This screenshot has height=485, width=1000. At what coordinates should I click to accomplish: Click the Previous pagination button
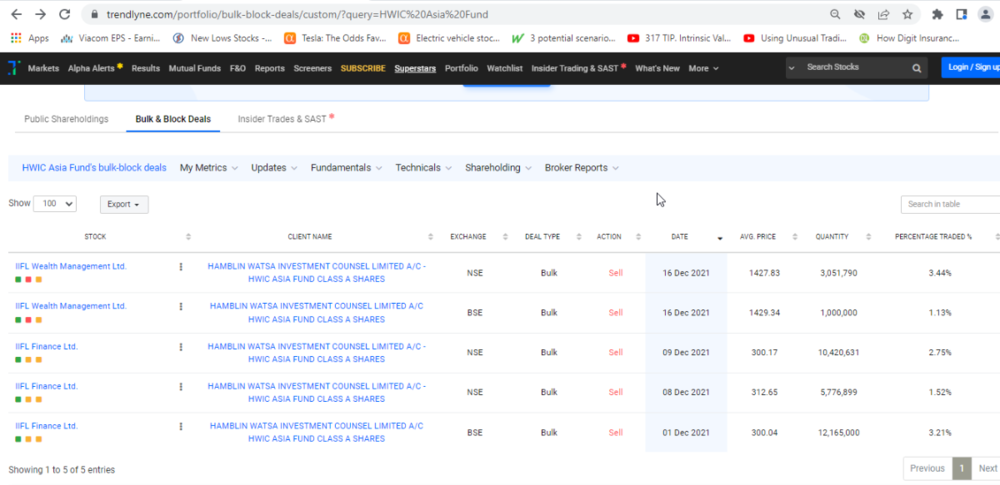pyautogui.click(x=927, y=468)
